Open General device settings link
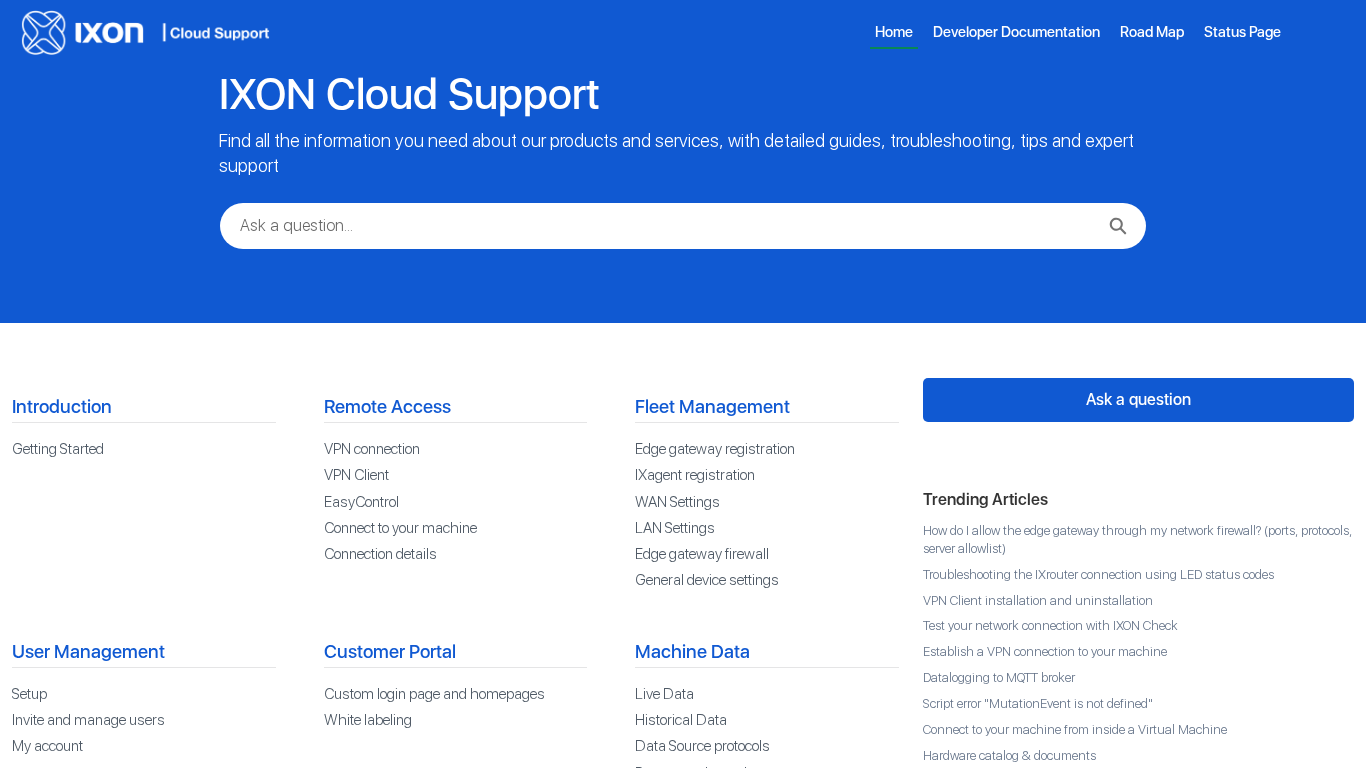Screen dimensions: 1366x768 (706, 580)
